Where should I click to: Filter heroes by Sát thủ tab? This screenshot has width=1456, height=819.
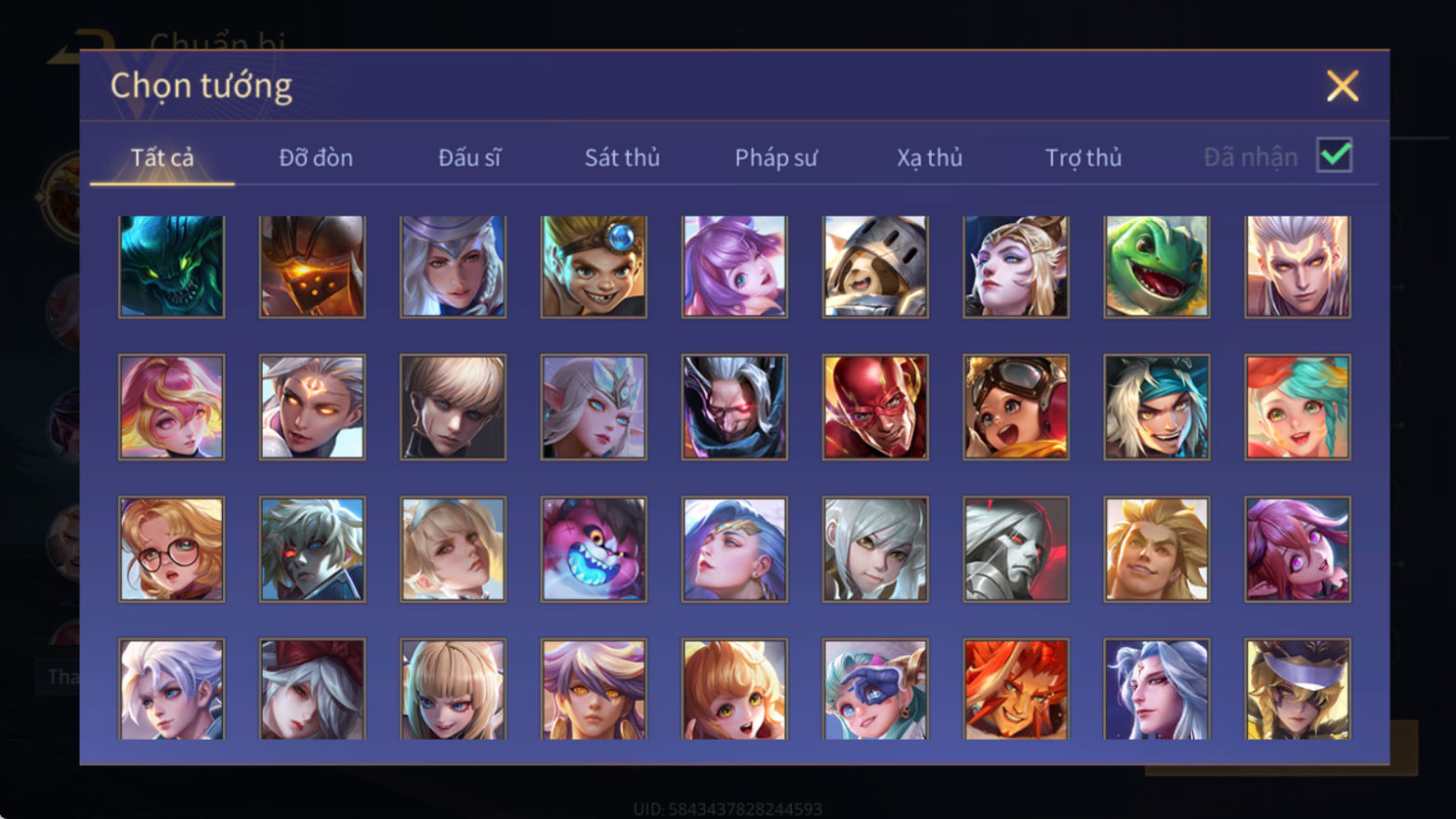(622, 158)
